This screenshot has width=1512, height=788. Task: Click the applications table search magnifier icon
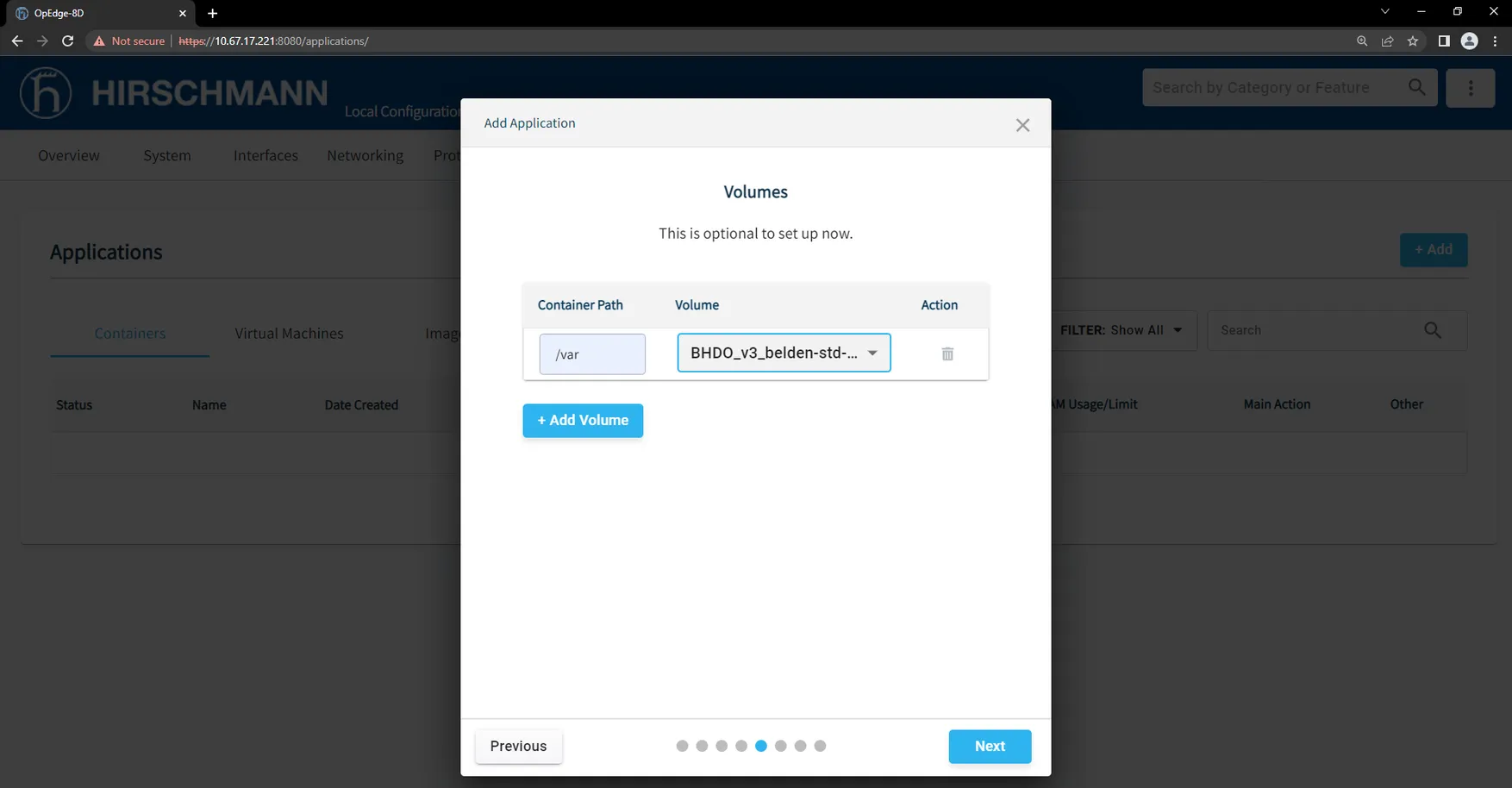click(x=1433, y=330)
